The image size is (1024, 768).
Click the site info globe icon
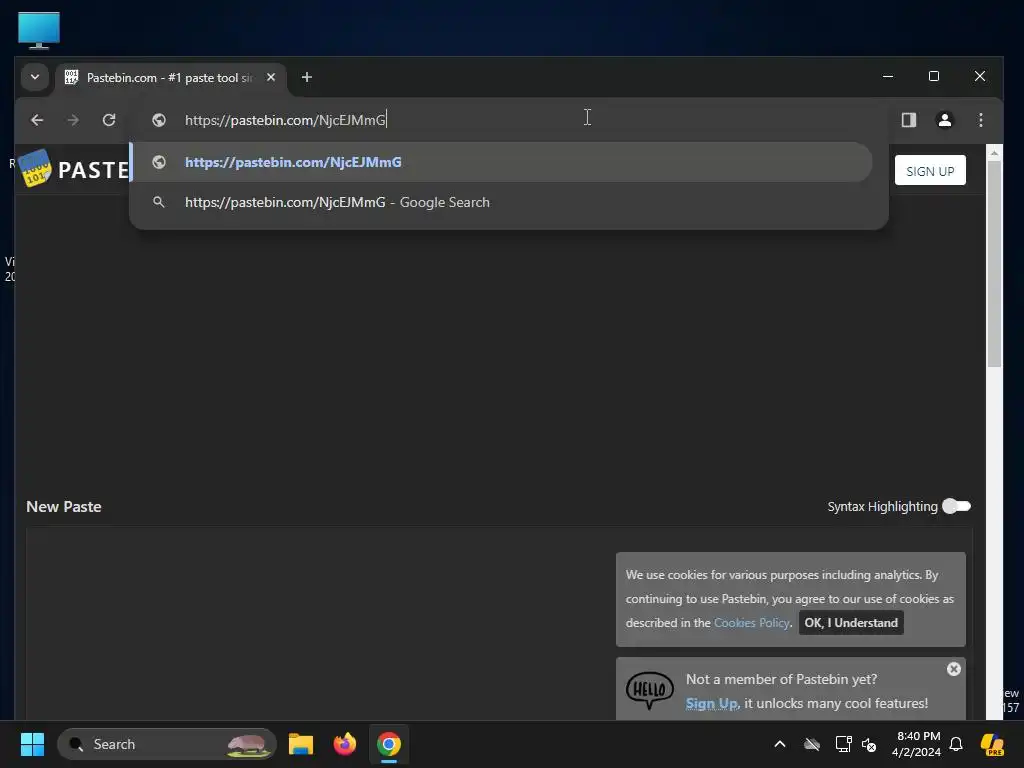point(159,120)
